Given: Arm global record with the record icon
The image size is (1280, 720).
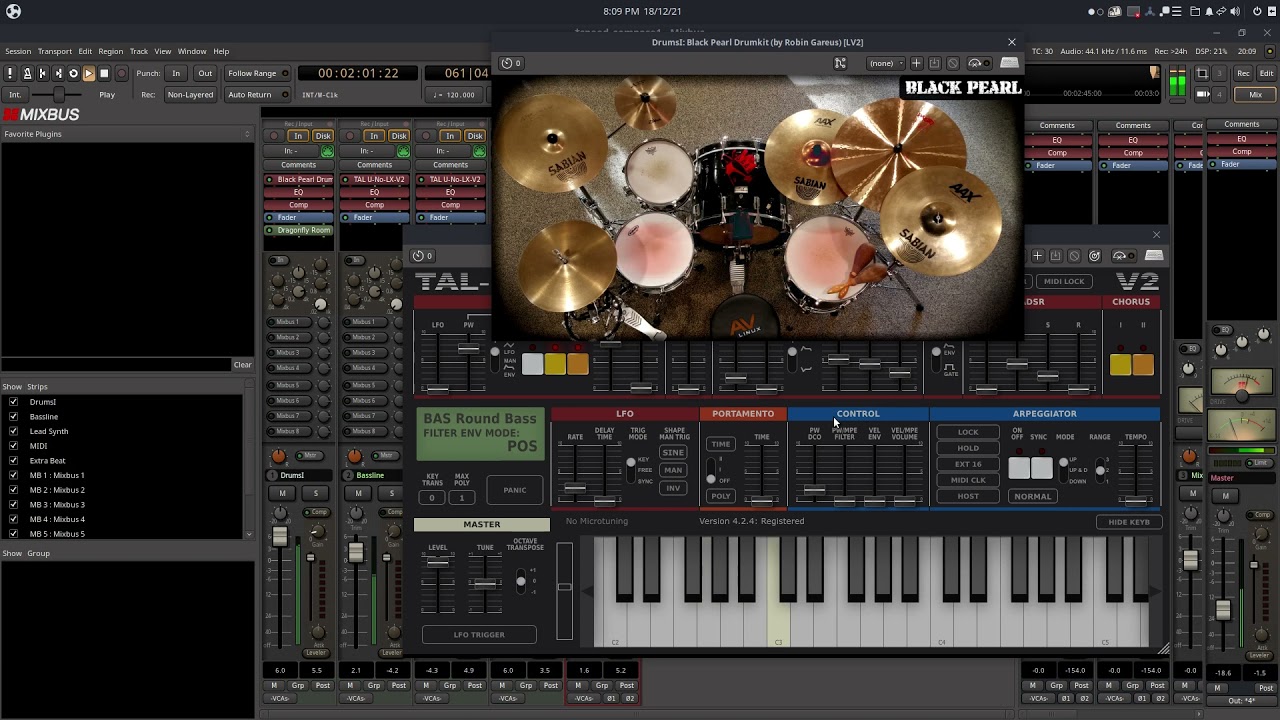Looking at the screenshot, I should (121, 73).
